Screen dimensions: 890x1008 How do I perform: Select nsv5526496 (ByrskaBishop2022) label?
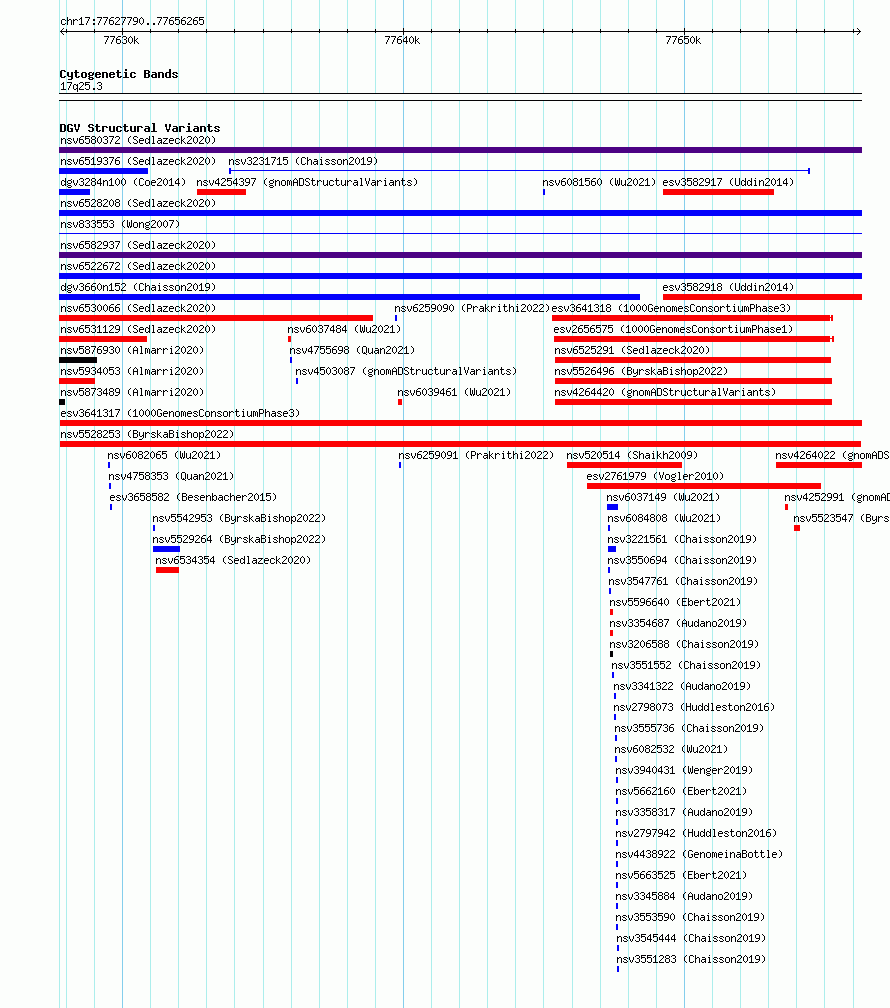click(641, 372)
